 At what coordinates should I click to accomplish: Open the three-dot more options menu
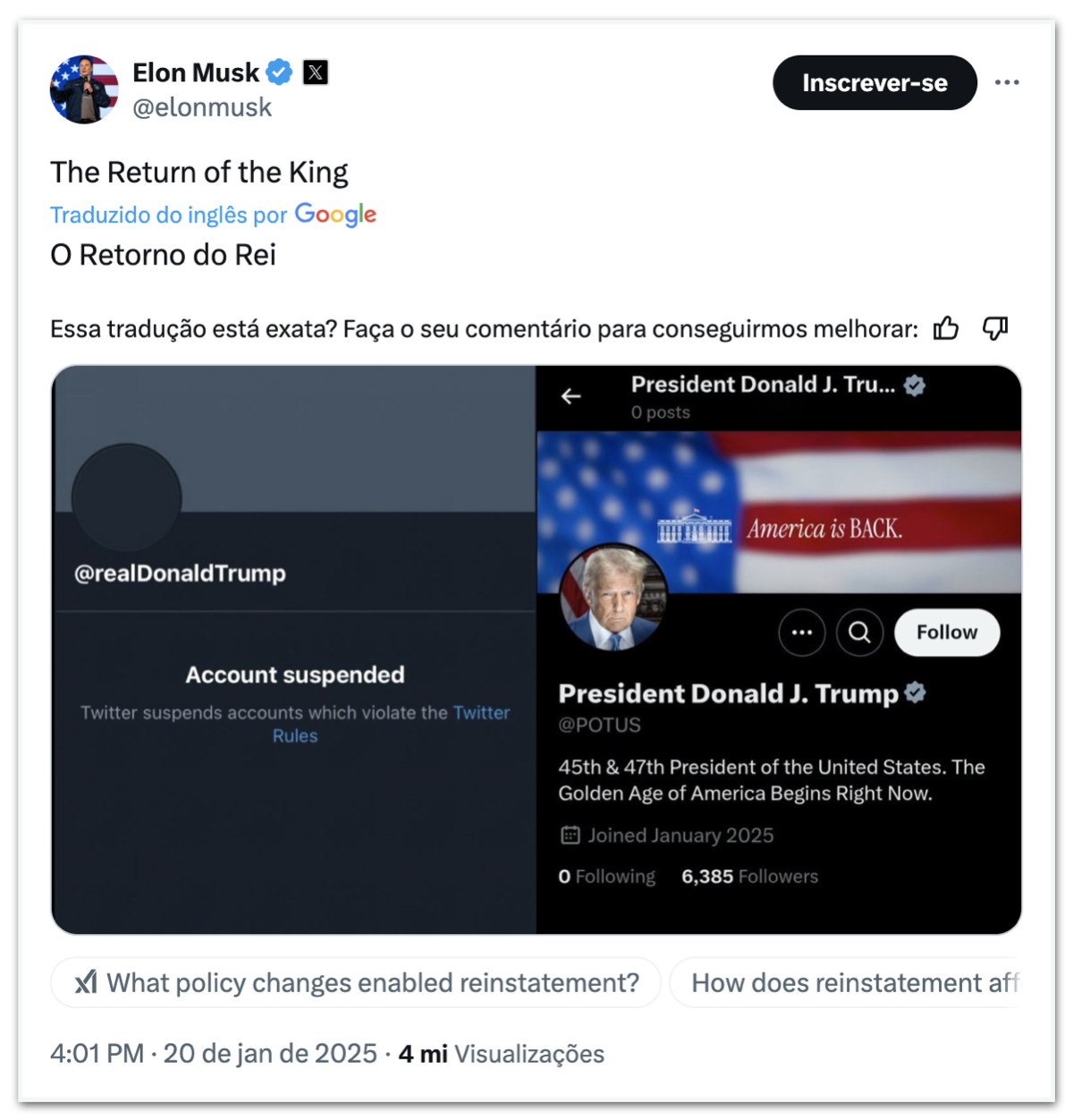click(x=1007, y=82)
